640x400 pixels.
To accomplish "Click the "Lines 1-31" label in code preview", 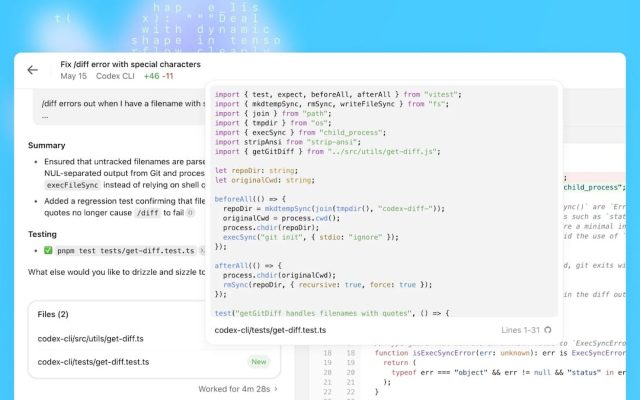I will [x=520, y=330].
